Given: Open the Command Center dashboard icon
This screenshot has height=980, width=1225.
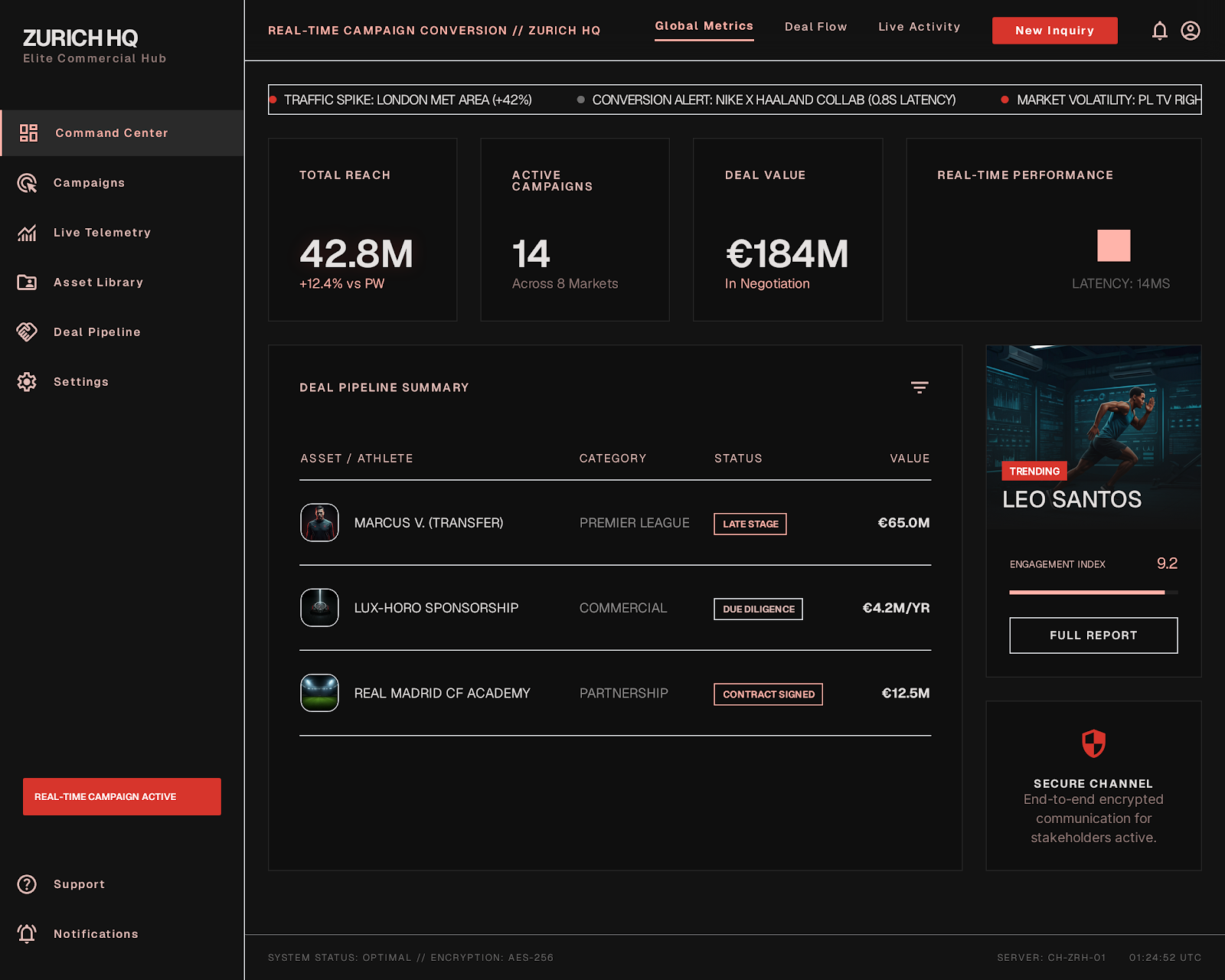Looking at the screenshot, I should point(28,133).
